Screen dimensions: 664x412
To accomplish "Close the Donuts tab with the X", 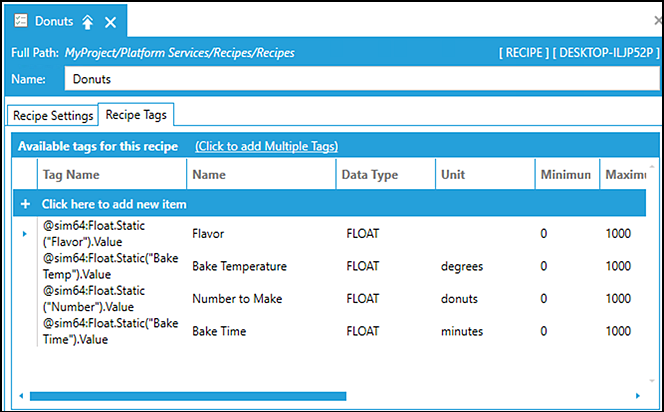I will pos(111,21).
